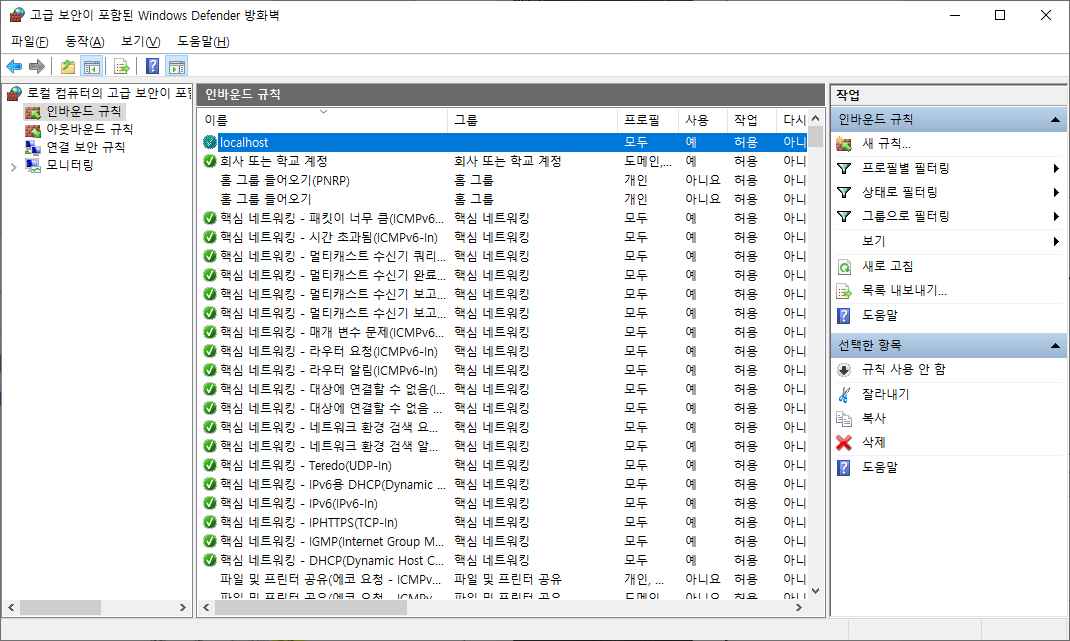
Task: Open the 파일(F) menu
Action: coord(29,42)
